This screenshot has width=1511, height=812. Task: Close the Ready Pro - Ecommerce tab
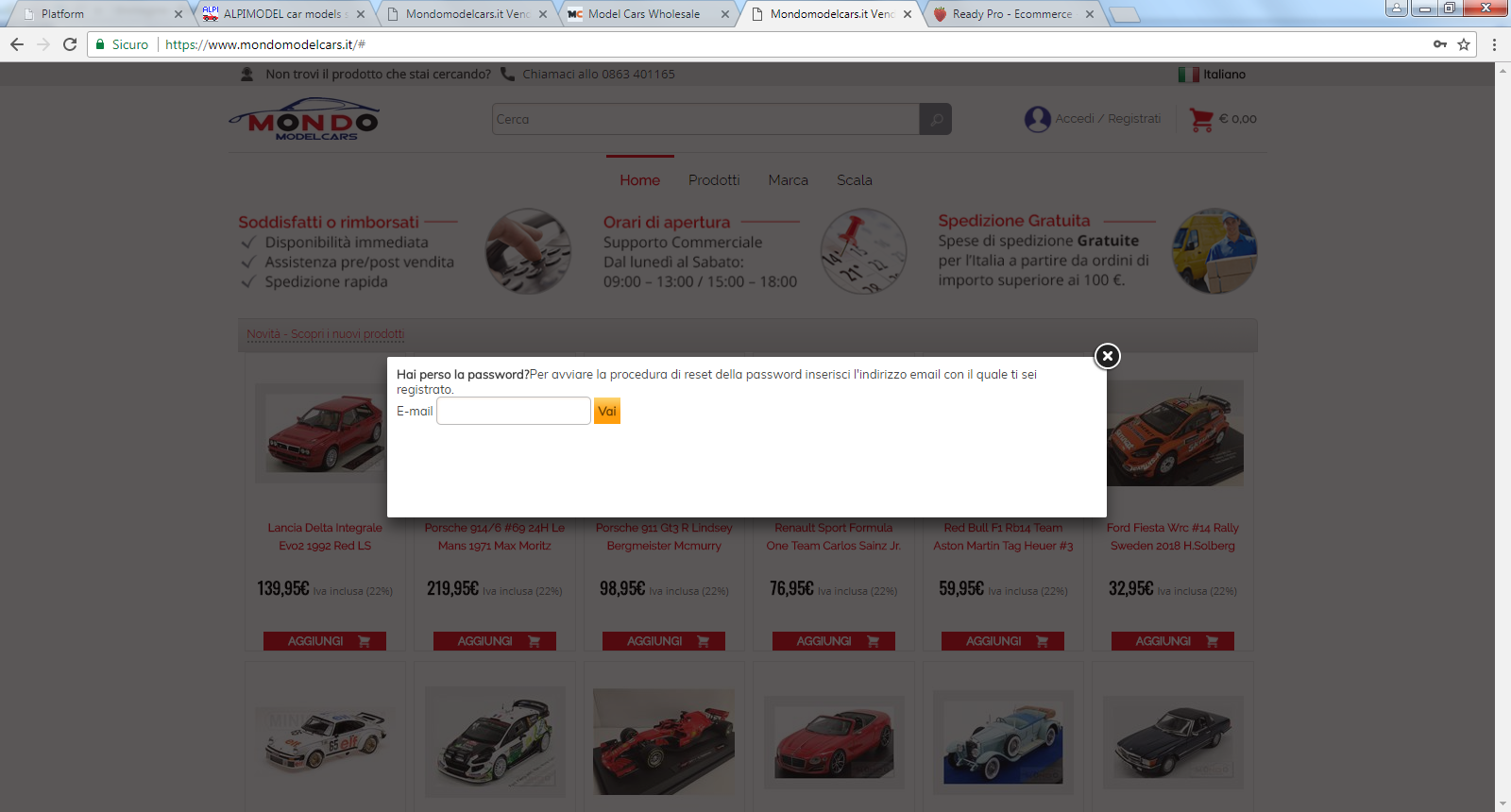pos(1090,14)
